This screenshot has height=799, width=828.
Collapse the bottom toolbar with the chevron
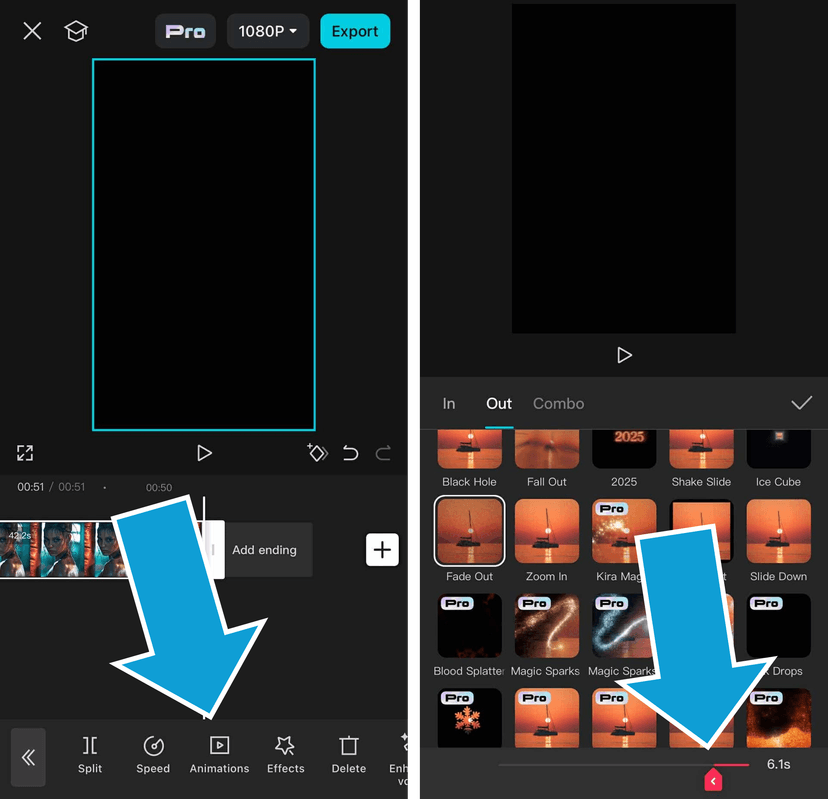click(x=27, y=757)
